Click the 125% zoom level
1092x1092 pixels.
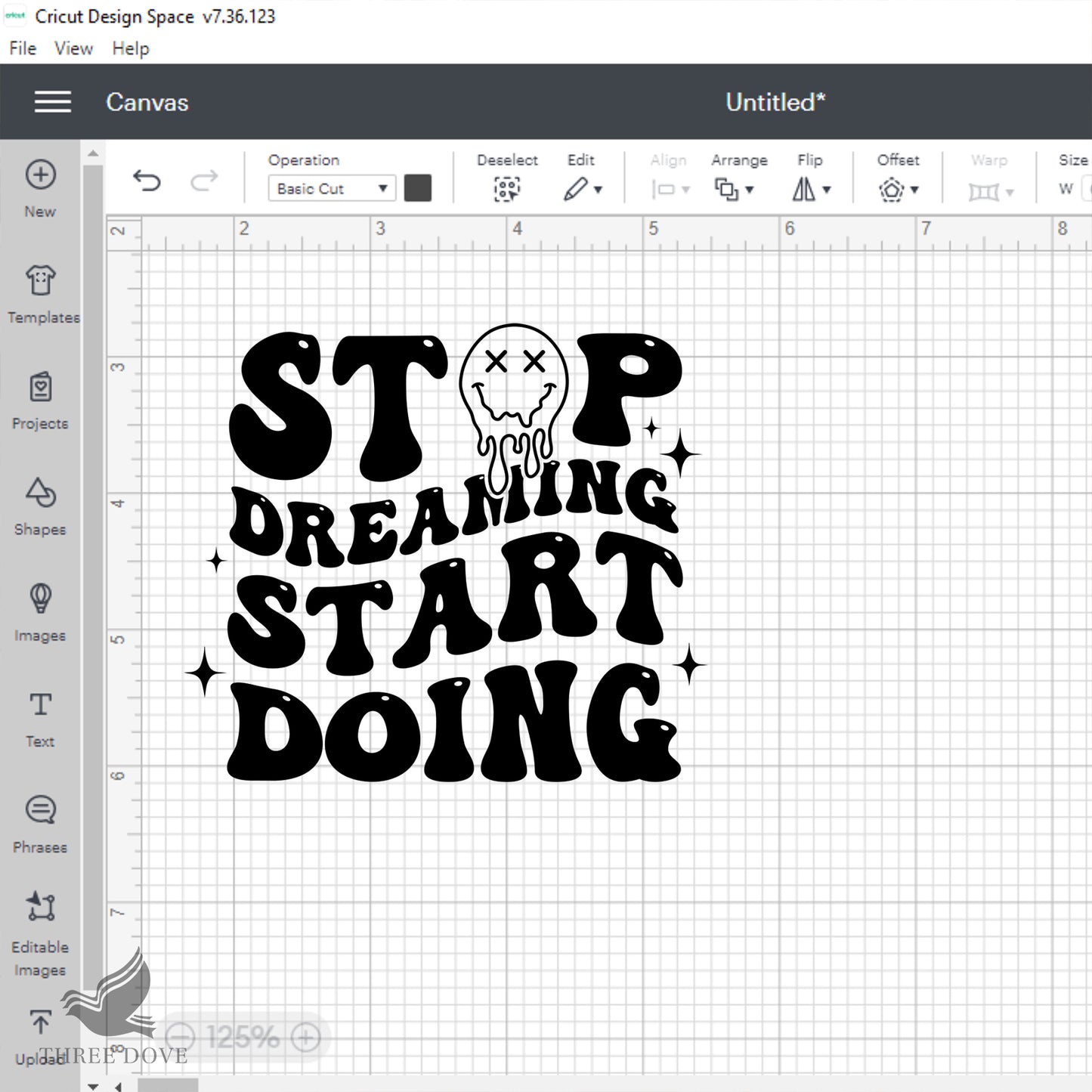pyautogui.click(x=243, y=1037)
